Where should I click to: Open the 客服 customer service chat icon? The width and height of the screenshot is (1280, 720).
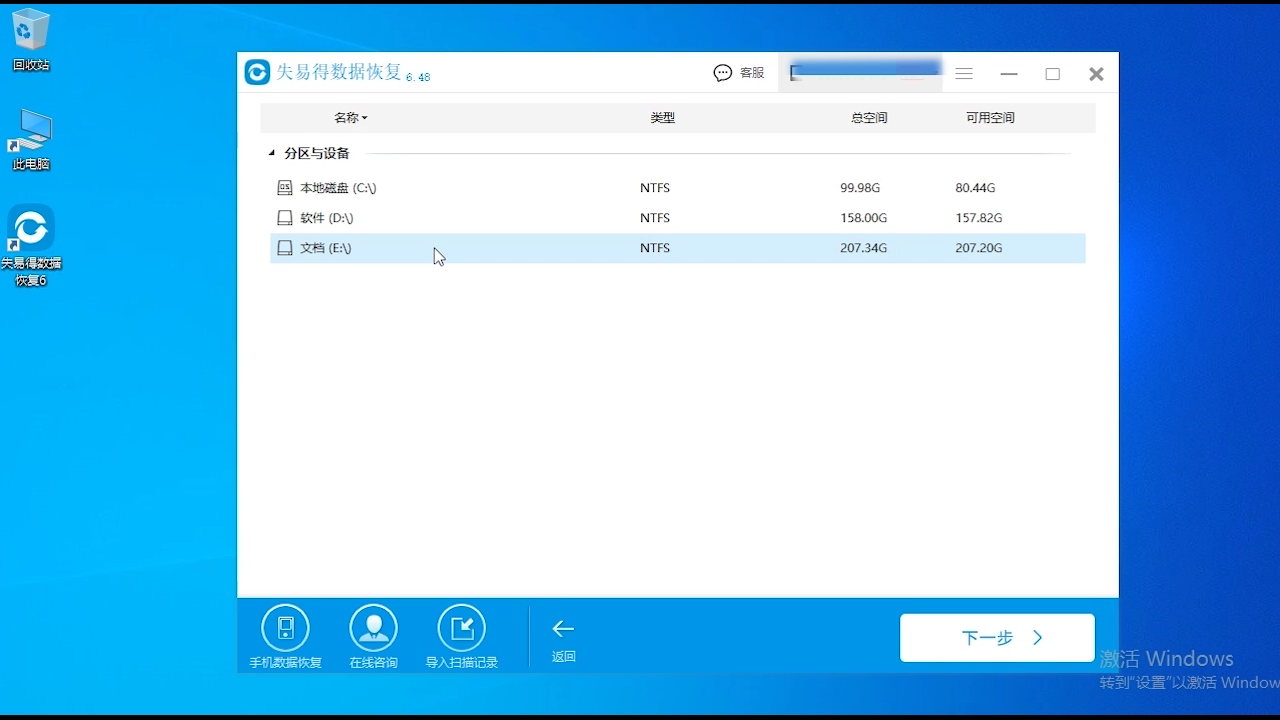point(722,72)
